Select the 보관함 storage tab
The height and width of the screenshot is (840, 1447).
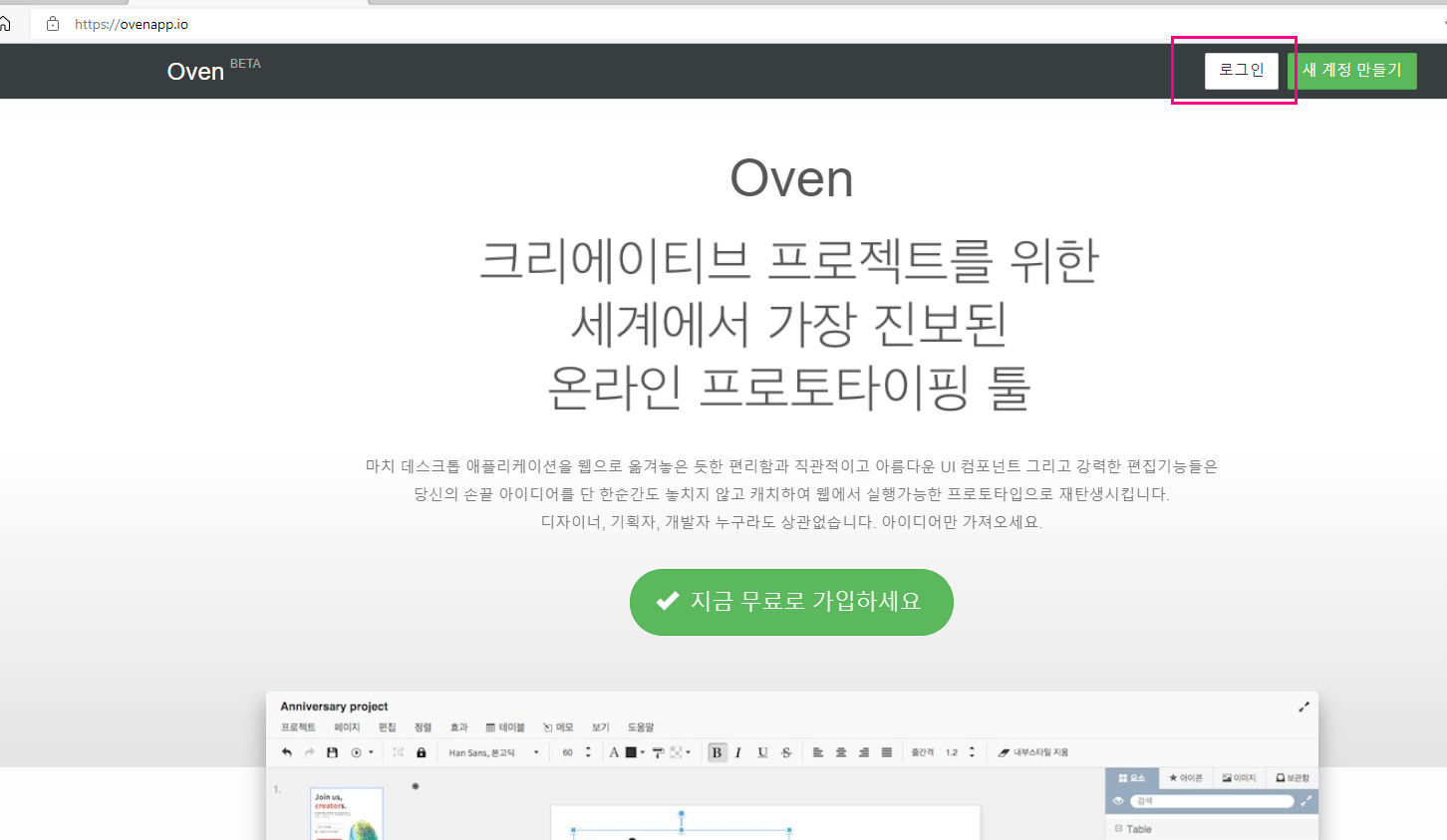pyautogui.click(x=1293, y=778)
